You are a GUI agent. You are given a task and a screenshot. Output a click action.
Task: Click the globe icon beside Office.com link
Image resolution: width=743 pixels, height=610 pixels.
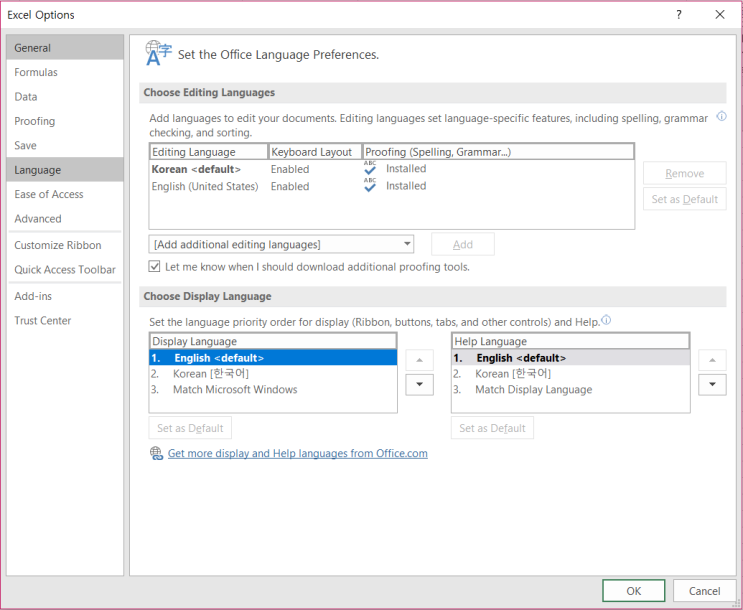(156, 453)
